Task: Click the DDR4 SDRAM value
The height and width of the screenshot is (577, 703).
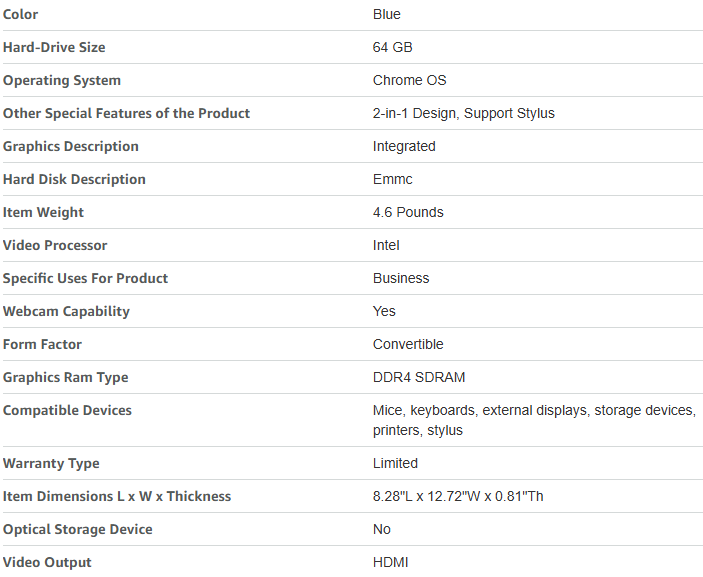Action: tap(419, 377)
